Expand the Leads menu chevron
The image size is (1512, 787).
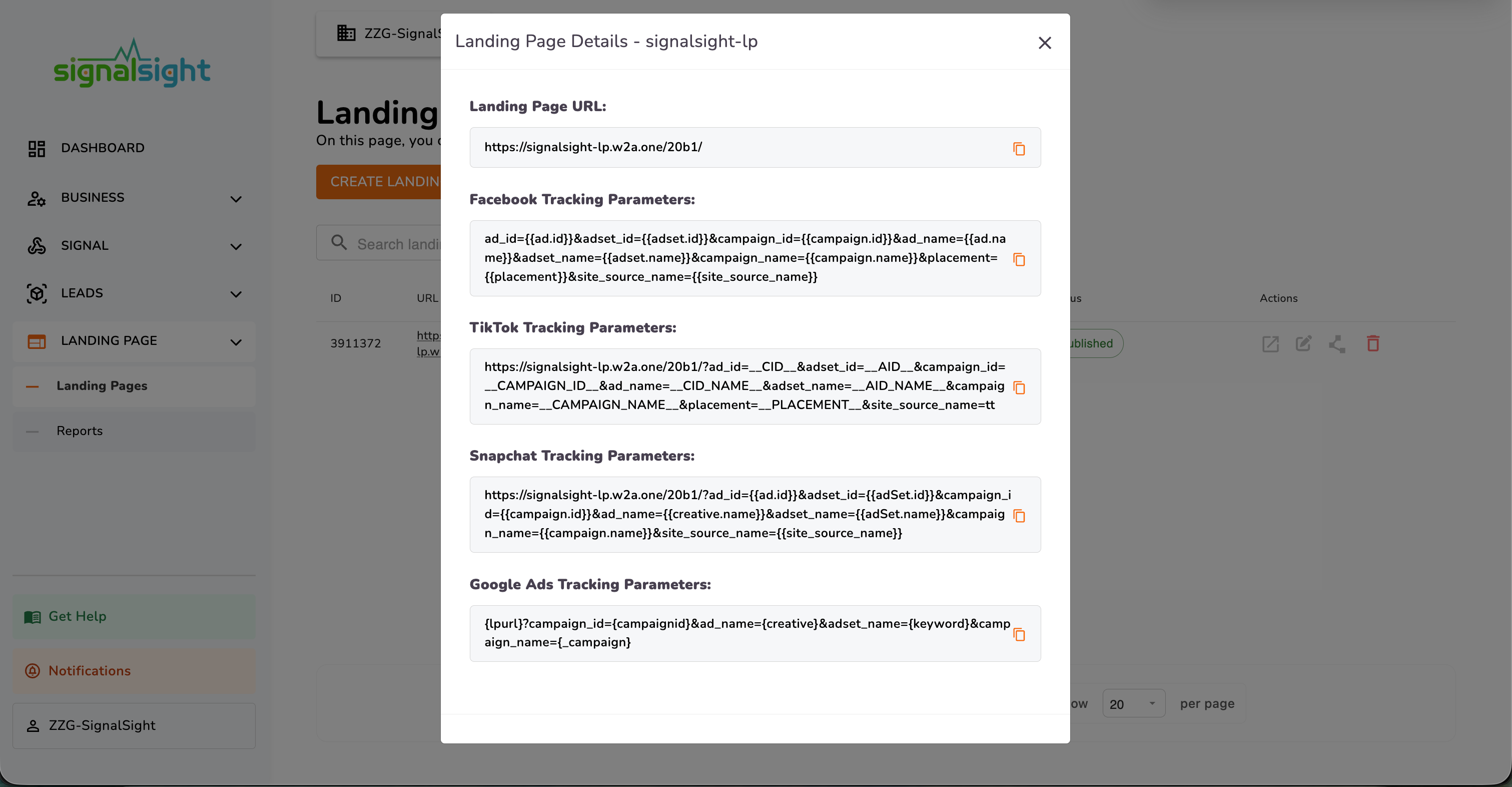pos(236,294)
